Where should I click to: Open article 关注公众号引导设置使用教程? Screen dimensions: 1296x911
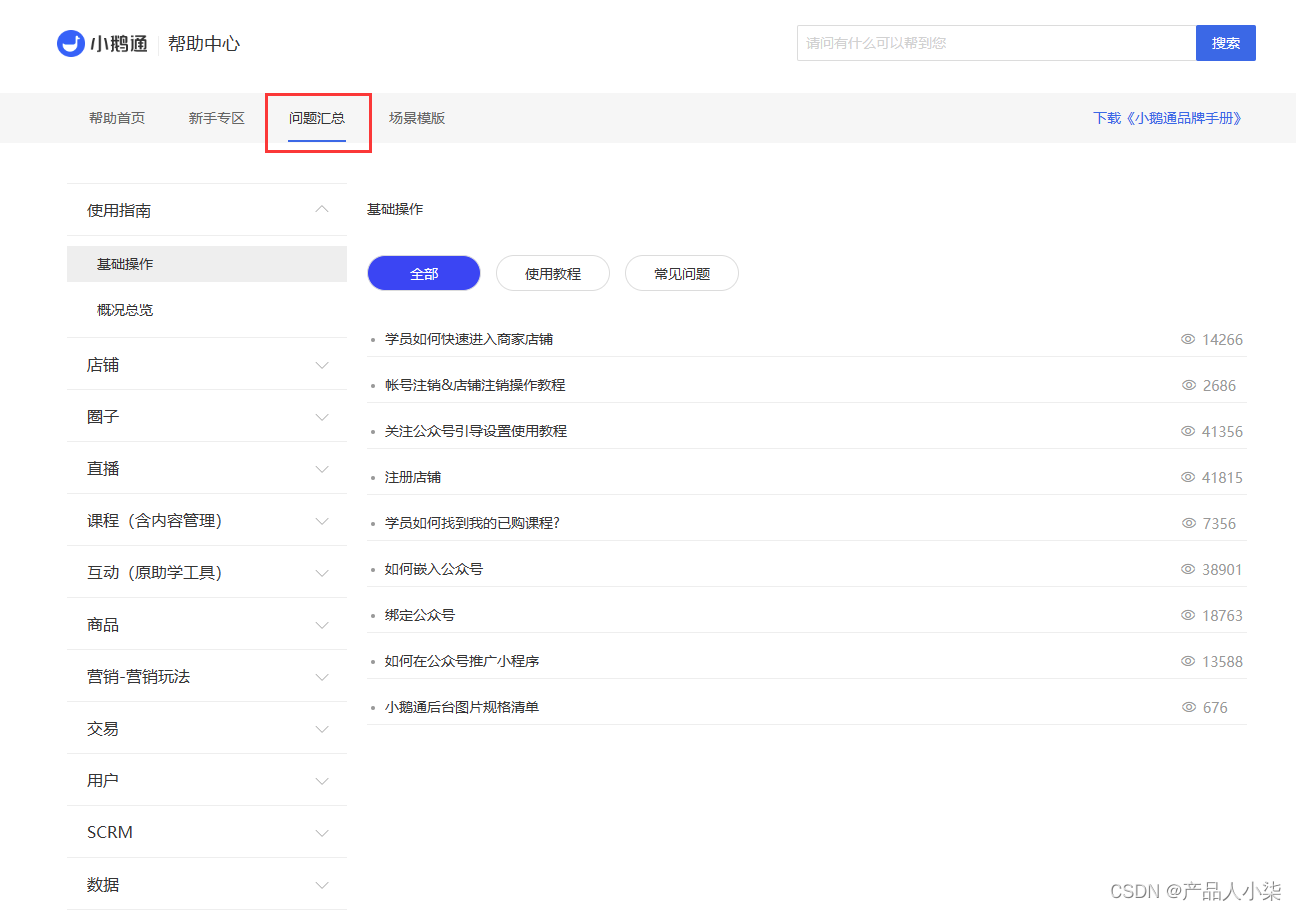[476, 431]
